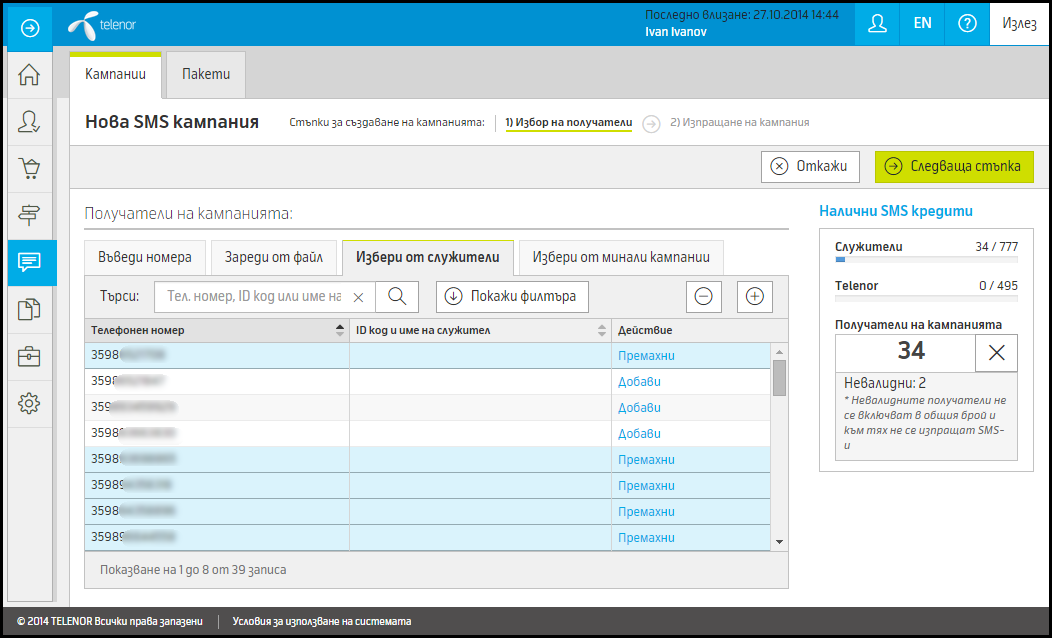Click Премахни in the first table row
This screenshot has width=1052, height=638.
646,356
